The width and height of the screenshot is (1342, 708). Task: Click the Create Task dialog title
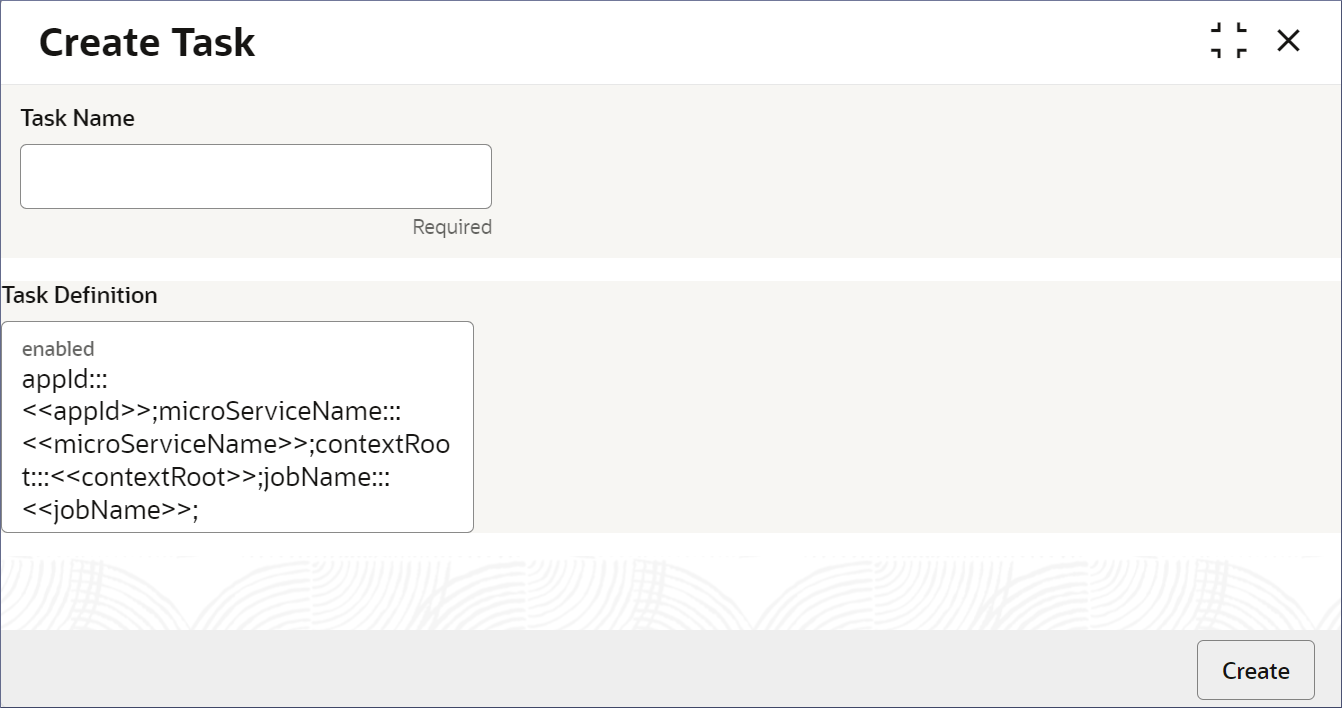coord(147,42)
